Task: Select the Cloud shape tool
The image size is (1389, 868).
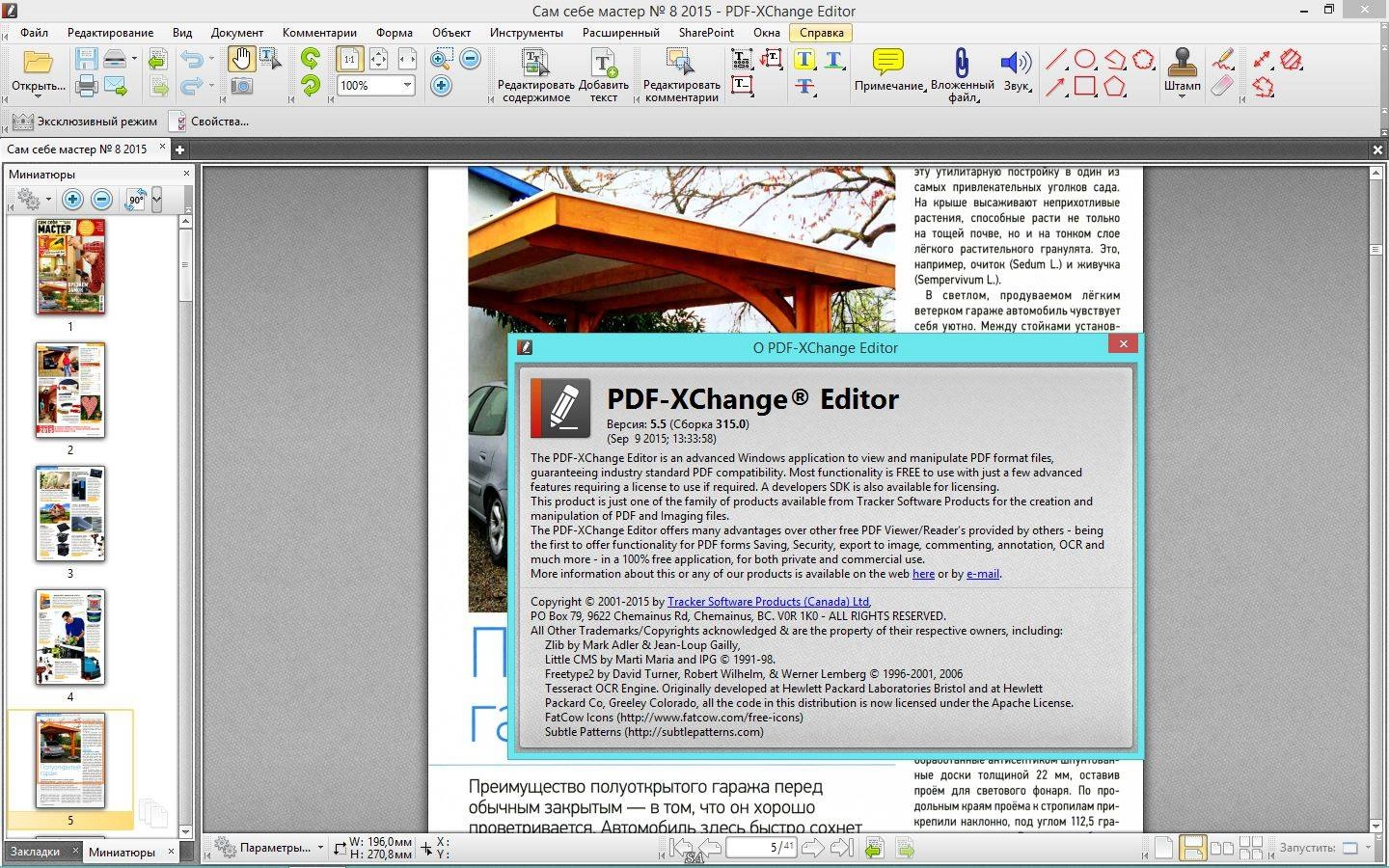Action: (1144, 60)
